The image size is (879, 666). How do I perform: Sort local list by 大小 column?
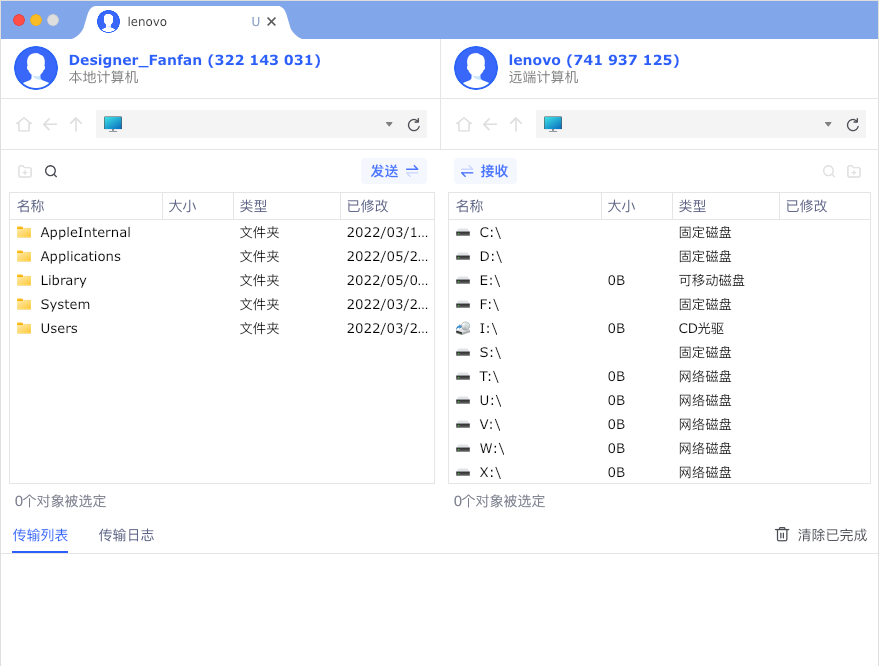coord(198,206)
